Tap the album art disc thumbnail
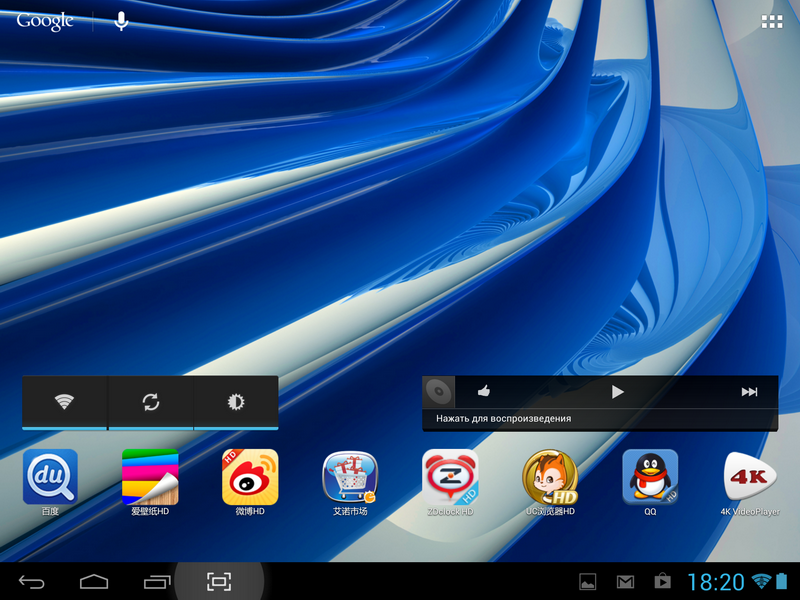Viewport: 800px width, 600px height. click(x=439, y=392)
